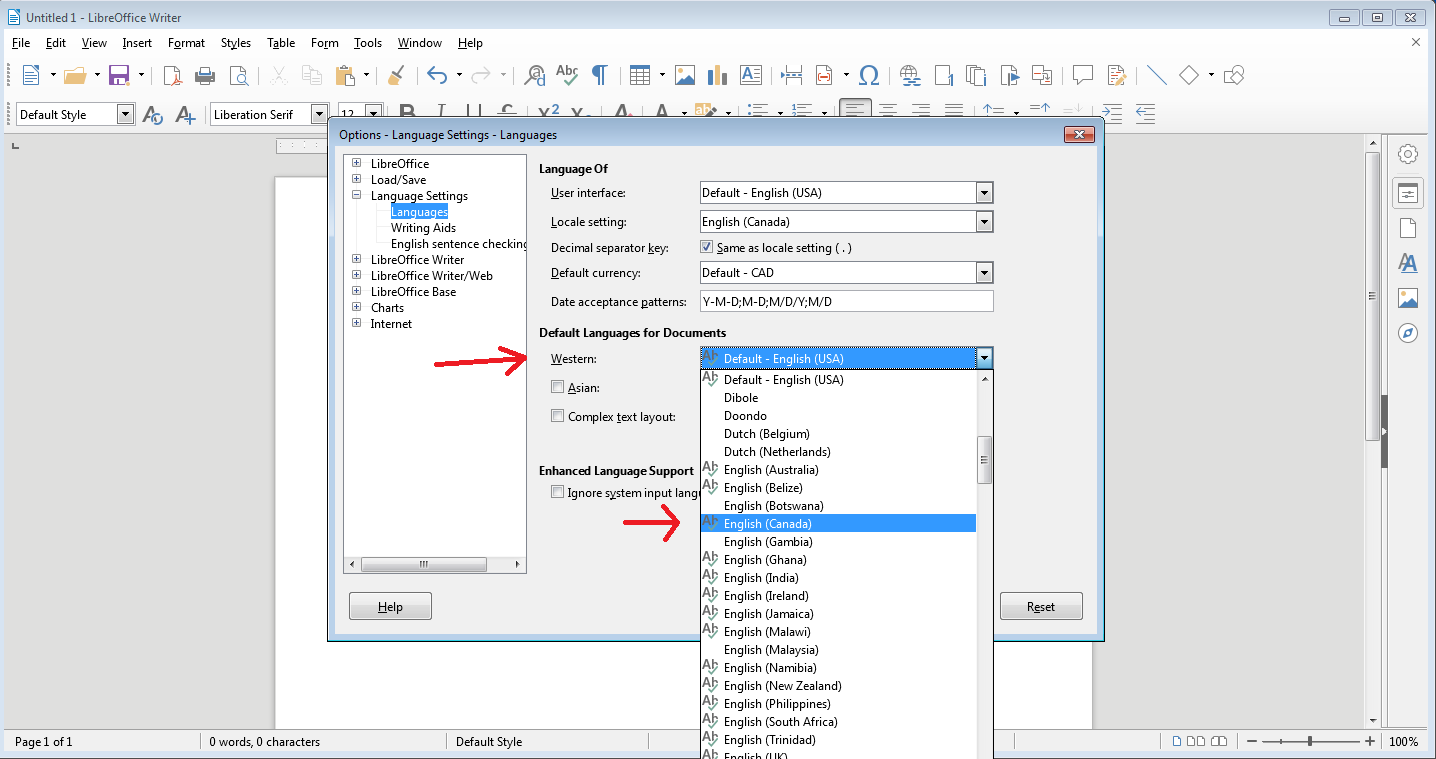Activate Clone Formatting paintbrush
The height and width of the screenshot is (759, 1436).
(x=396, y=75)
